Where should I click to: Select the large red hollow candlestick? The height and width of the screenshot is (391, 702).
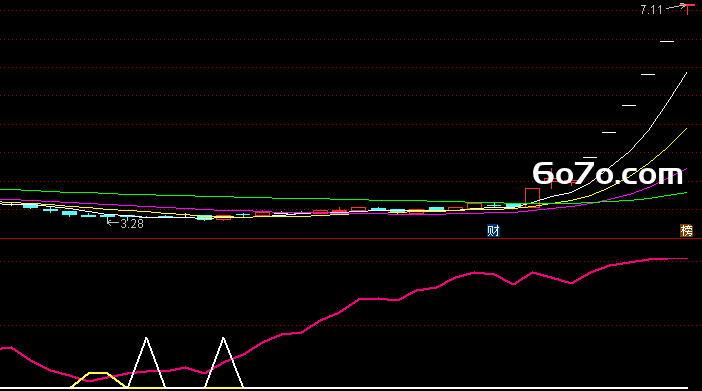pyautogui.click(x=532, y=196)
